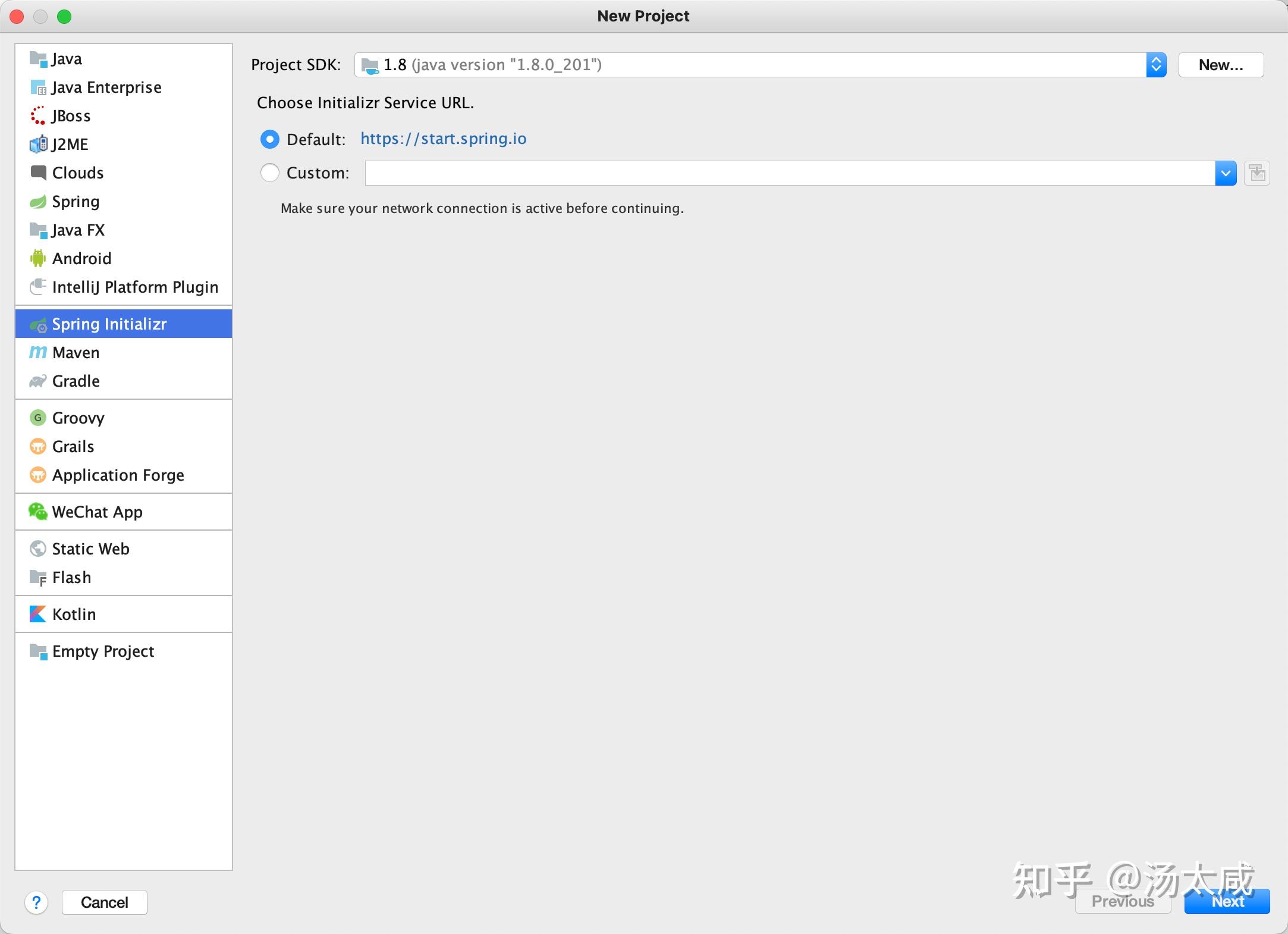The height and width of the screenshot is (934, 1288).
Task: Click the Android robot icon
Action: point(37,258)
